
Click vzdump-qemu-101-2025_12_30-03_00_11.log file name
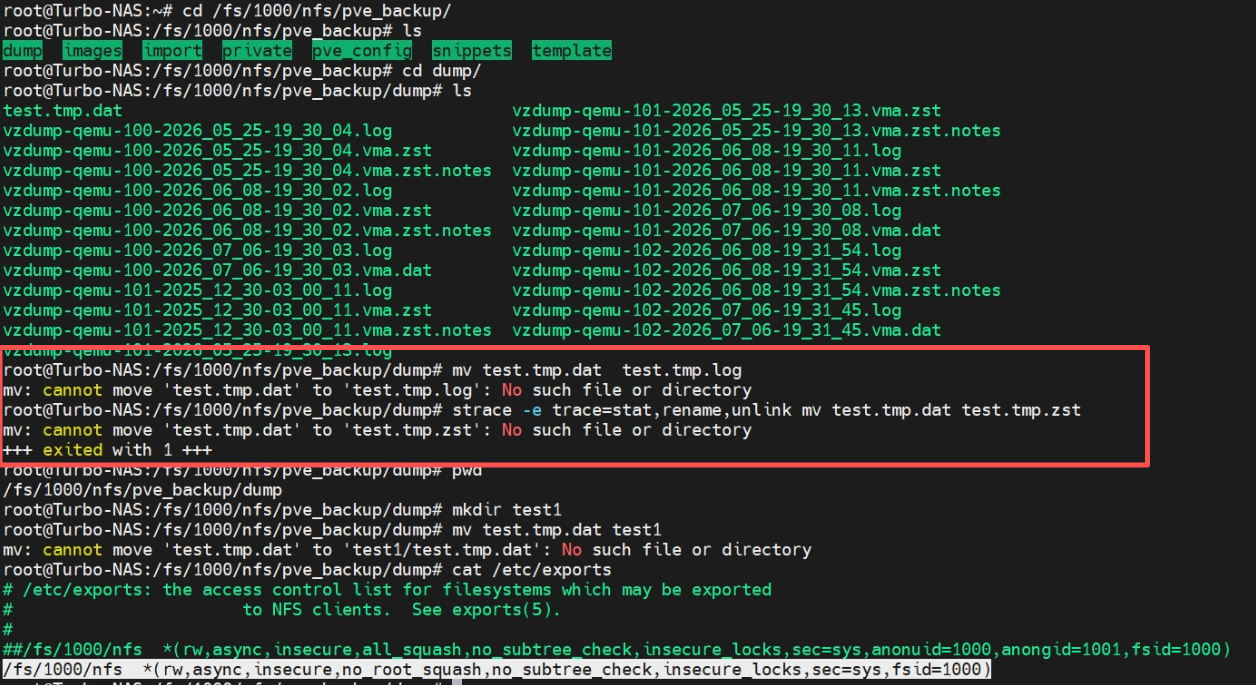pyautogui.click(x=198, y=290)
